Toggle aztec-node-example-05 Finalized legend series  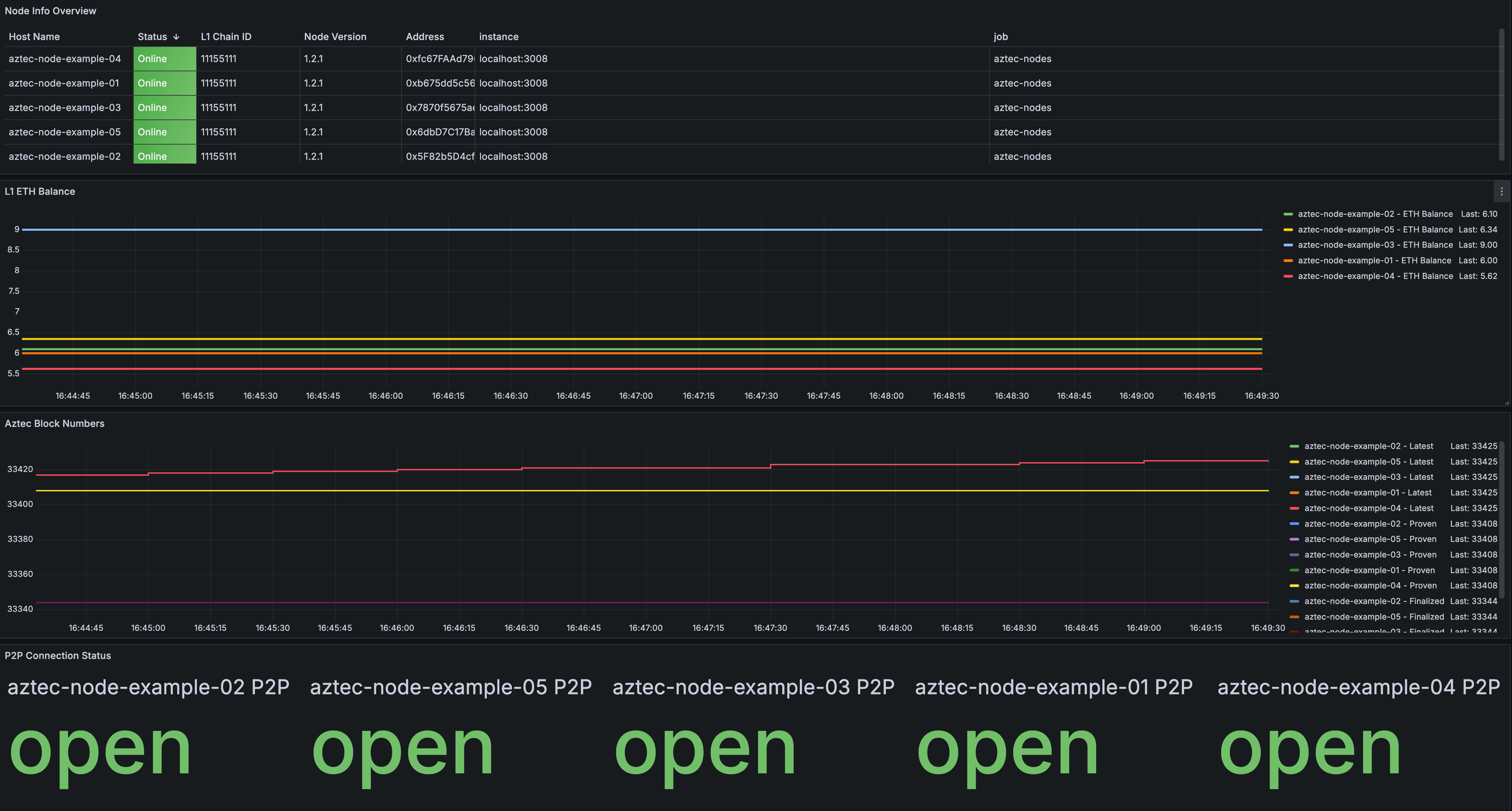[x=1374, y=616]
